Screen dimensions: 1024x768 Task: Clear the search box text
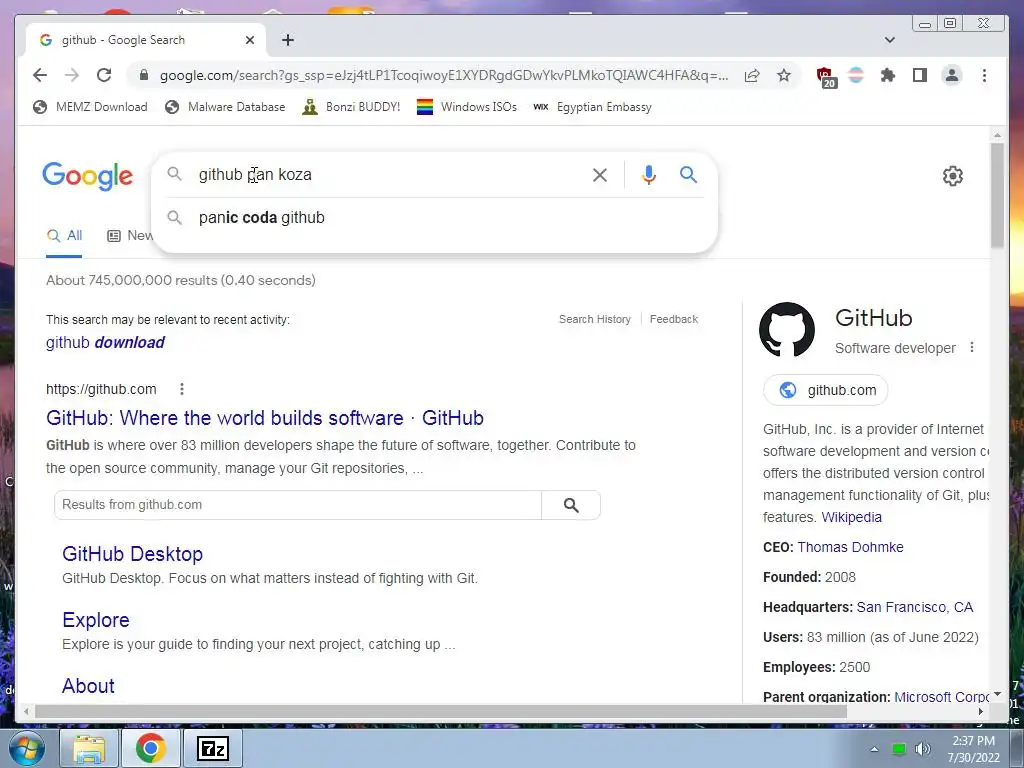pyautogui.click(x=600, y=174)
